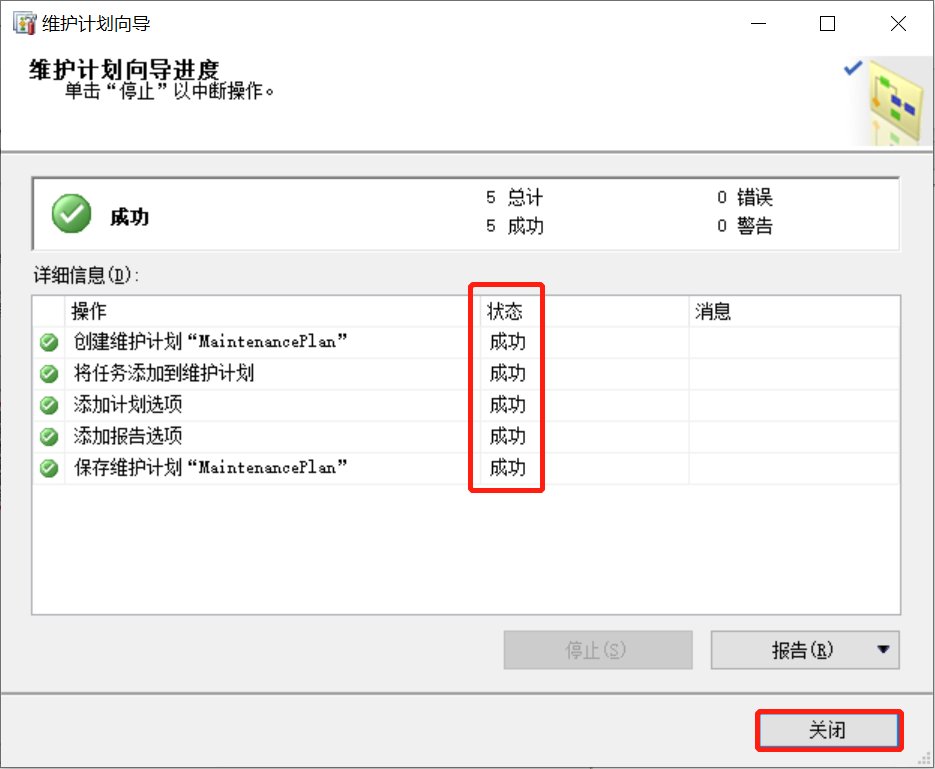
Task: Click the green check icon beside 创建维护计划 row
Action: coord(49,343)
